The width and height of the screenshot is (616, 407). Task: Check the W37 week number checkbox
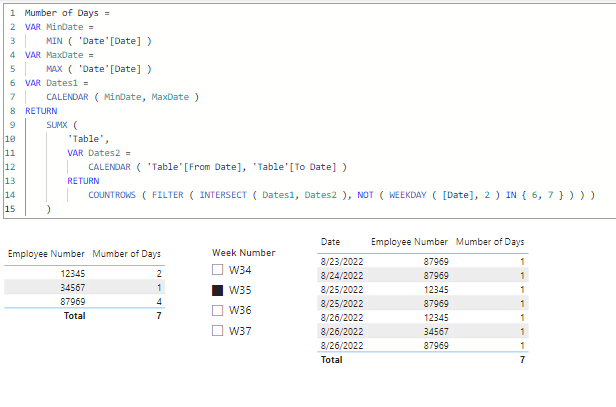(217, 330)
